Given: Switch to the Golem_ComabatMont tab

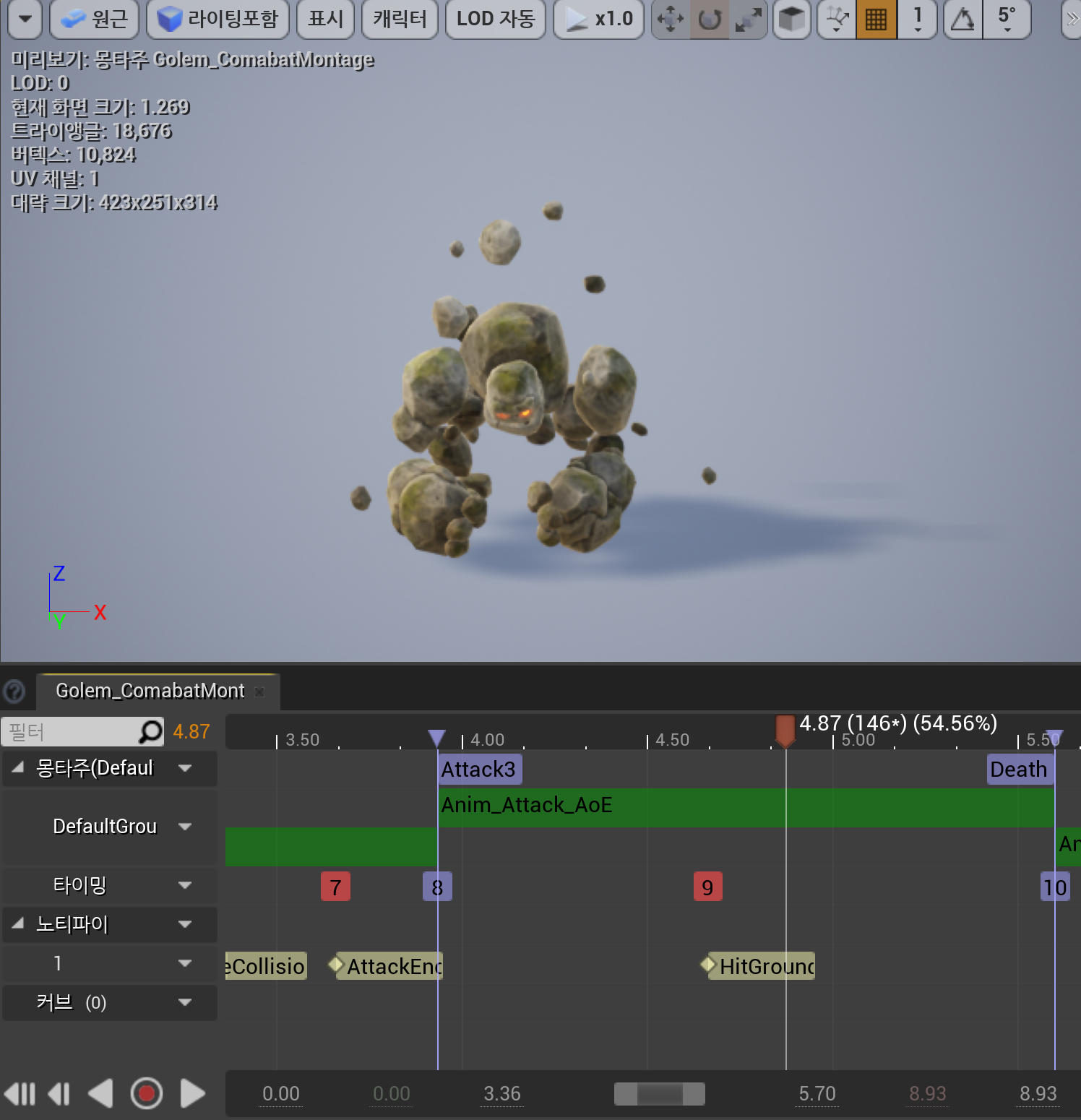Looking at the screenshot, I should coord(150,691).
